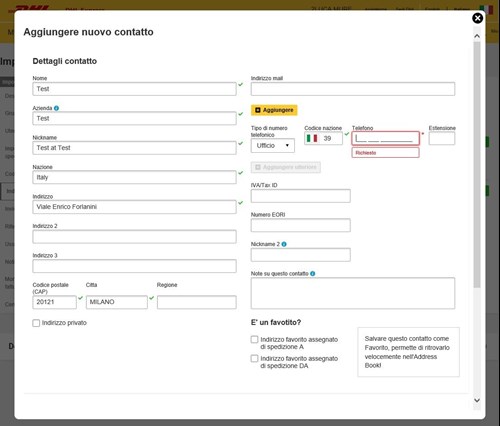Click the empty Regione field
The height and width of the screenshot is (426, 500).
pos(197,302)
